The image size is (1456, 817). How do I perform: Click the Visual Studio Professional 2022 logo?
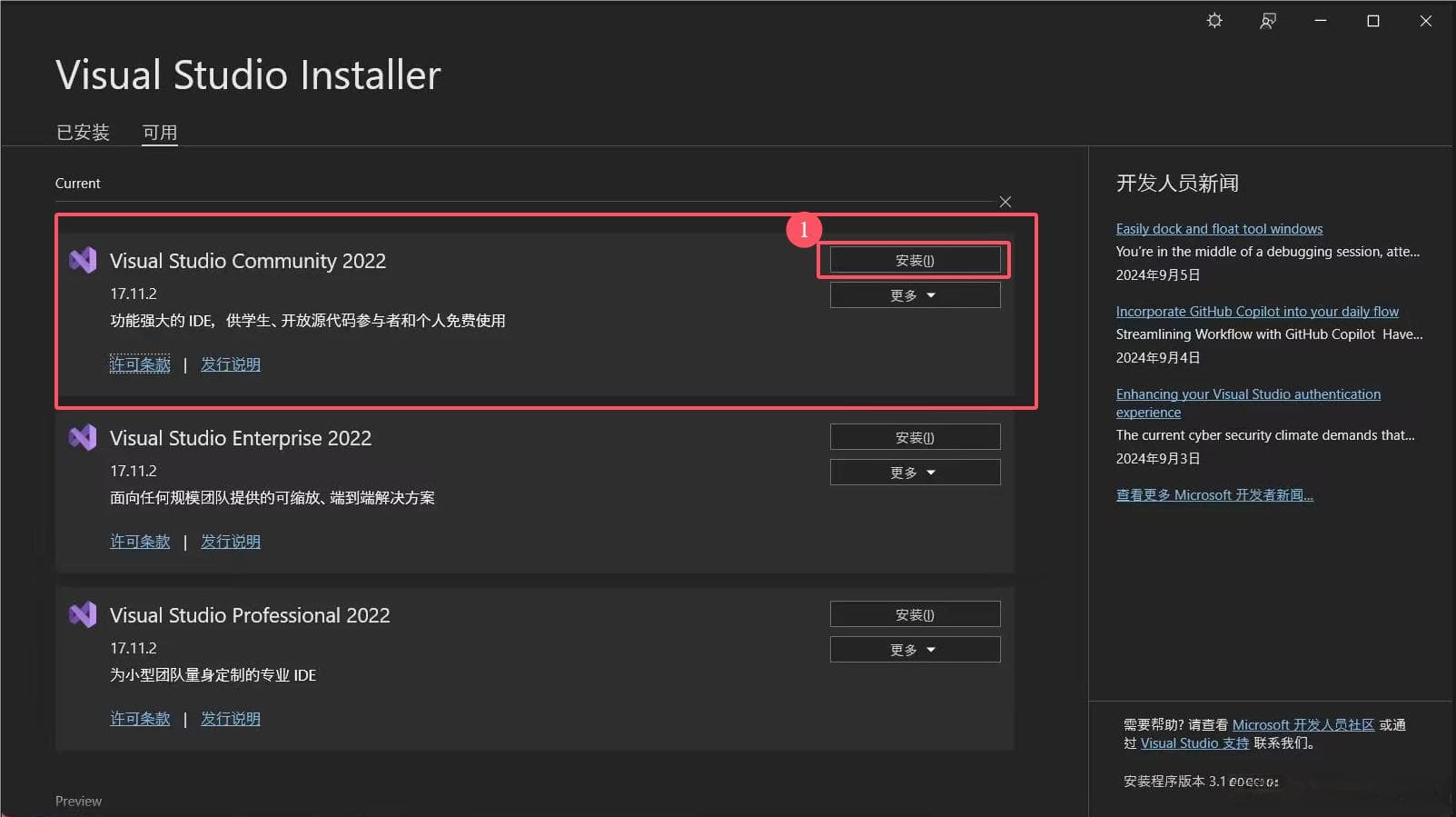83,615
